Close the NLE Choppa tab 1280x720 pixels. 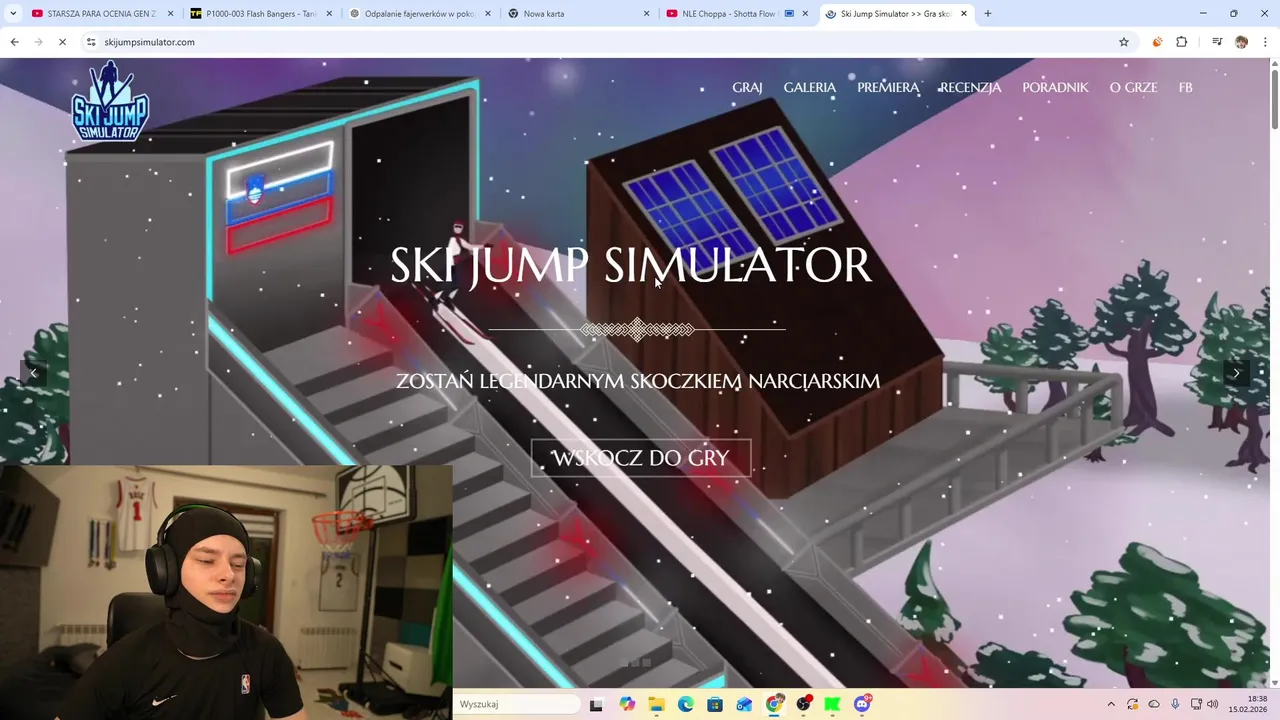[805, 14]
